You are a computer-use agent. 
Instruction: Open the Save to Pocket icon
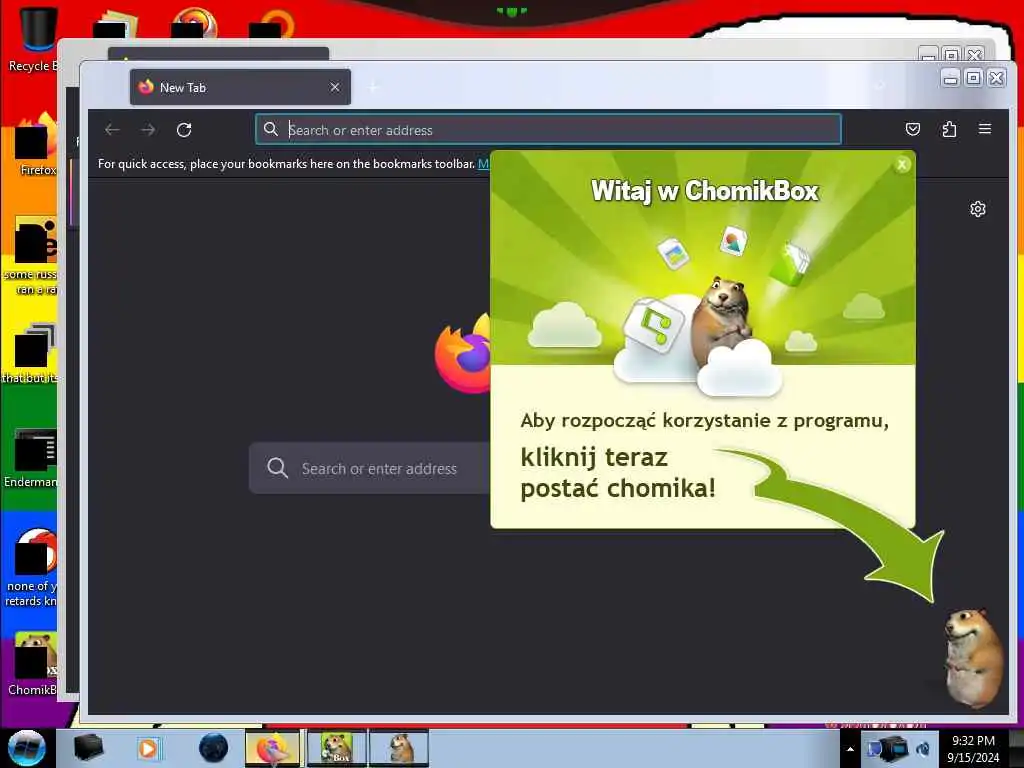click(x=913, y=129)
